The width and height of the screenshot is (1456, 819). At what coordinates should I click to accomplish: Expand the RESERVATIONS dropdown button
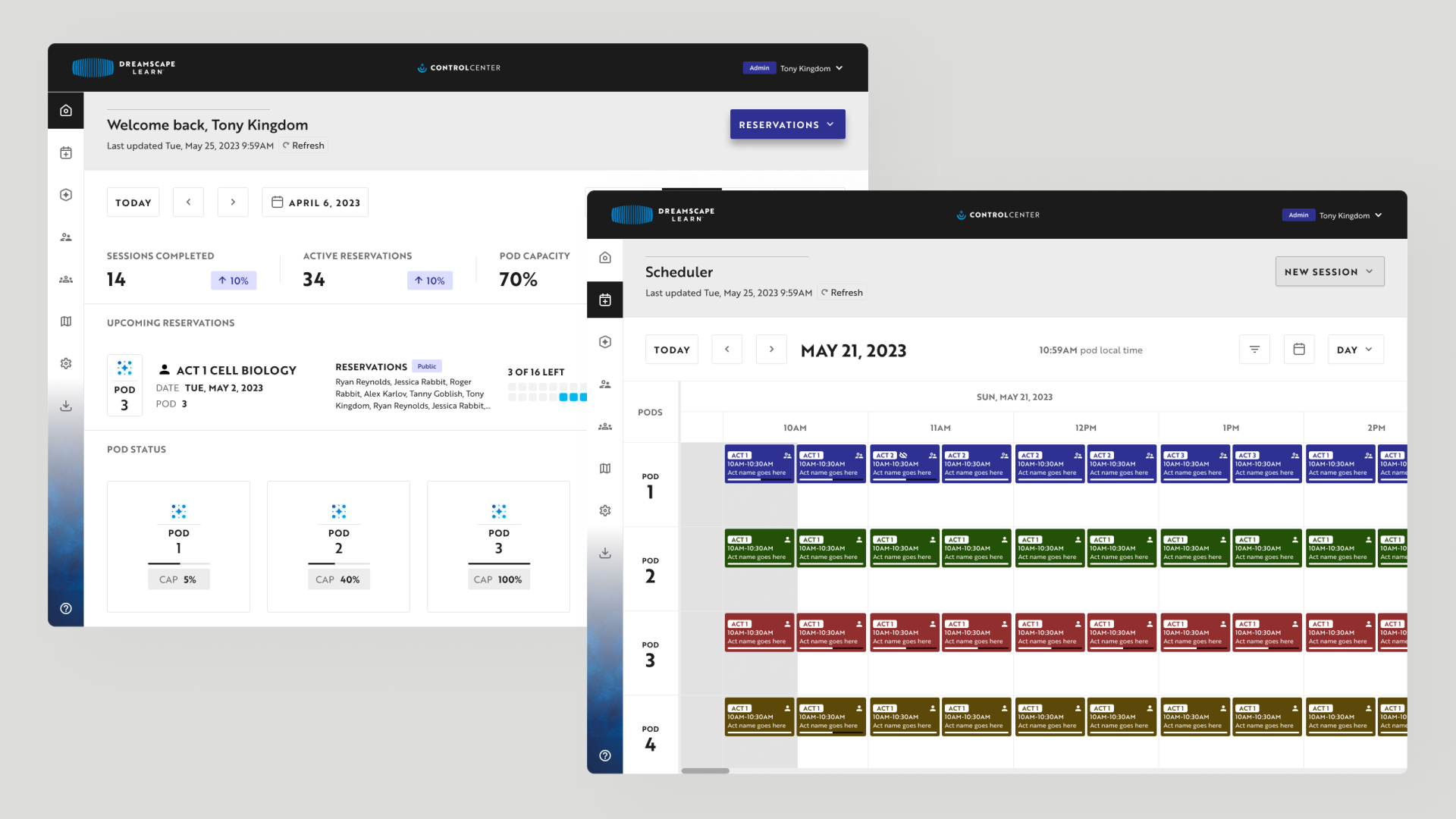(x=787, y=124)
